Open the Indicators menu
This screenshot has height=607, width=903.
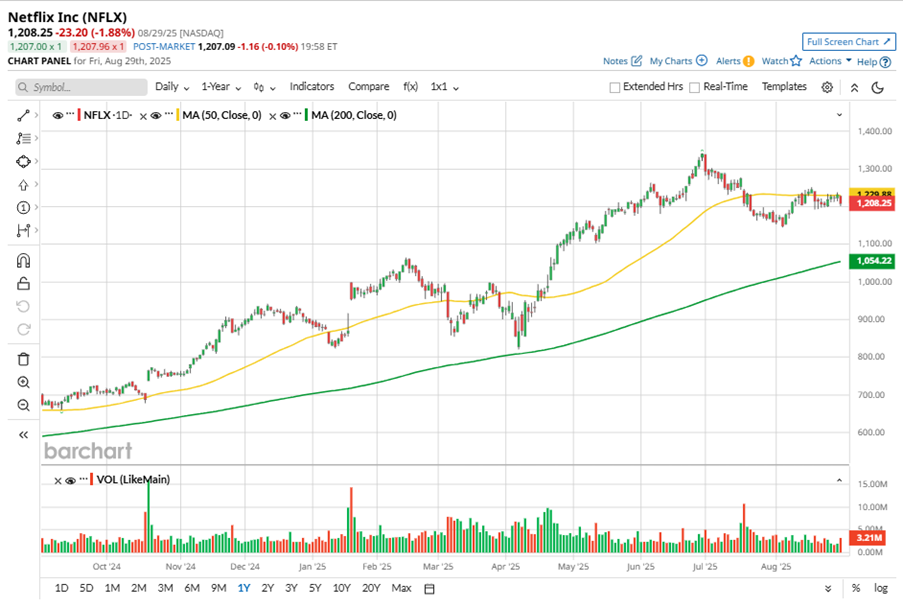(x=312, y=86)
